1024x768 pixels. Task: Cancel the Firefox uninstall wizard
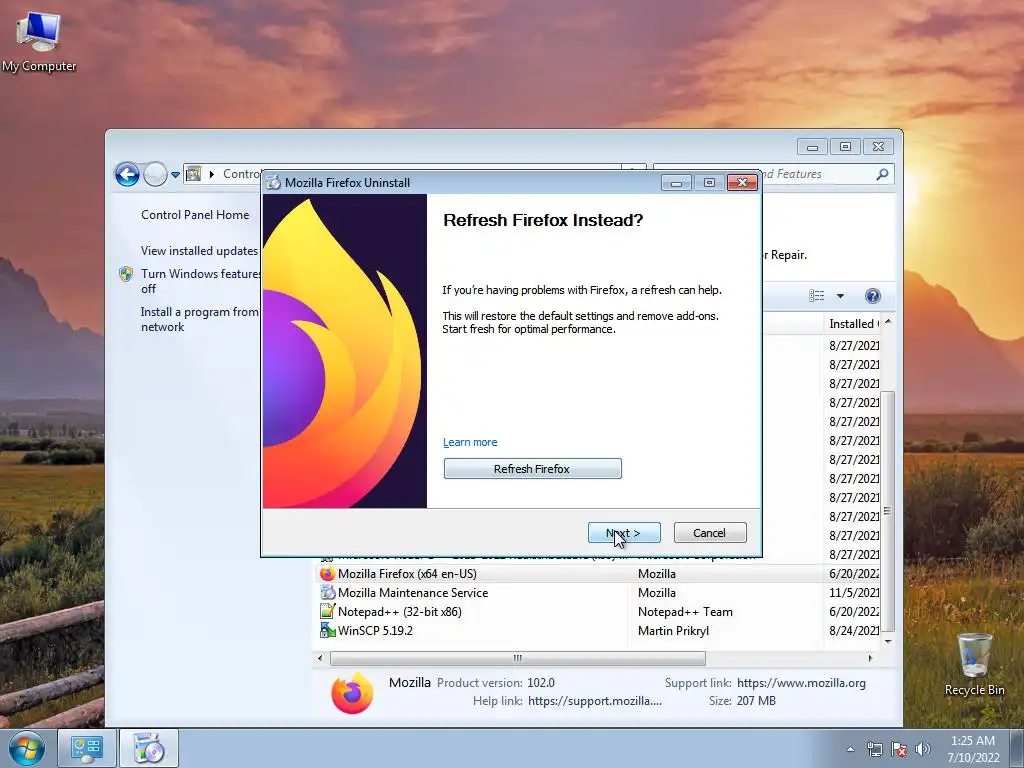click(709, 533)
